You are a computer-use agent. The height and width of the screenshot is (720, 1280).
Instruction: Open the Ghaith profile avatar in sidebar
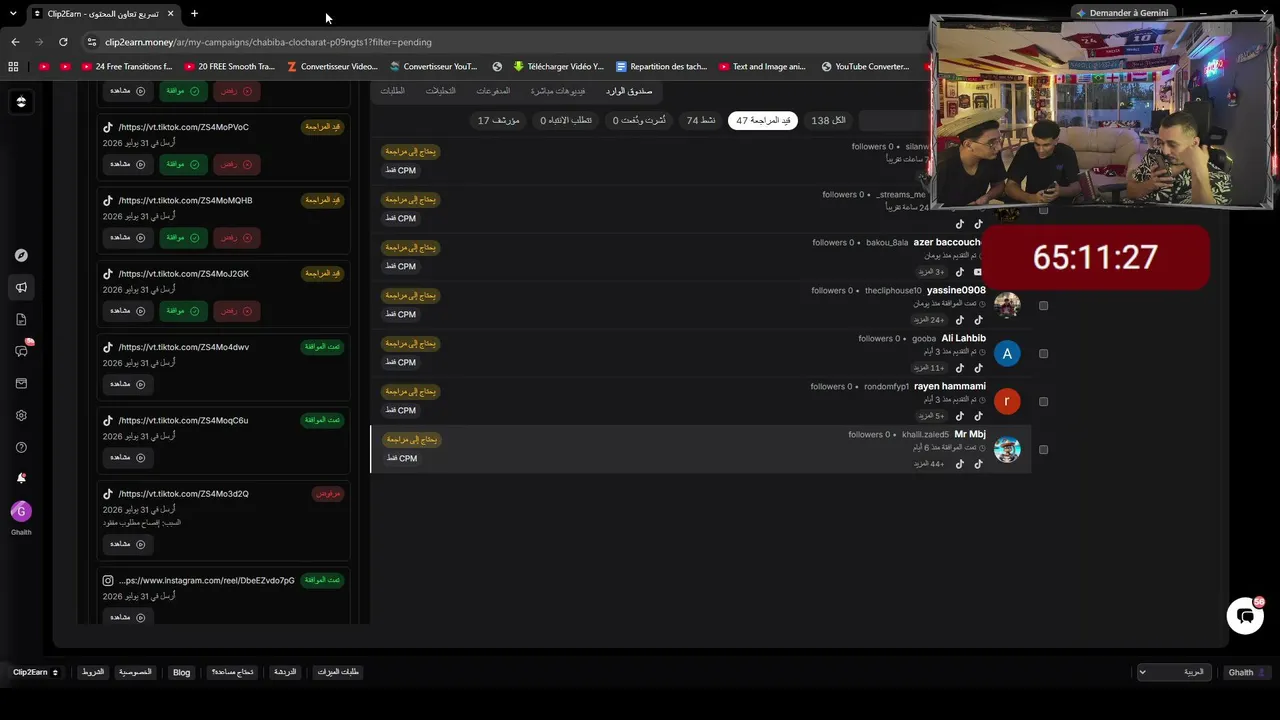click(21, 511)
